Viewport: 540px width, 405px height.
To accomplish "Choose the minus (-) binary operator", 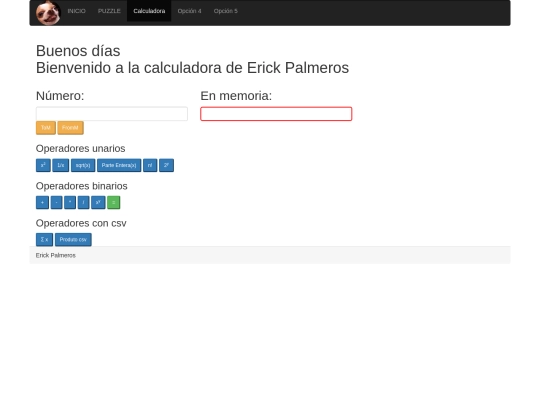I will pyautogui.click(x=56, y=202).
